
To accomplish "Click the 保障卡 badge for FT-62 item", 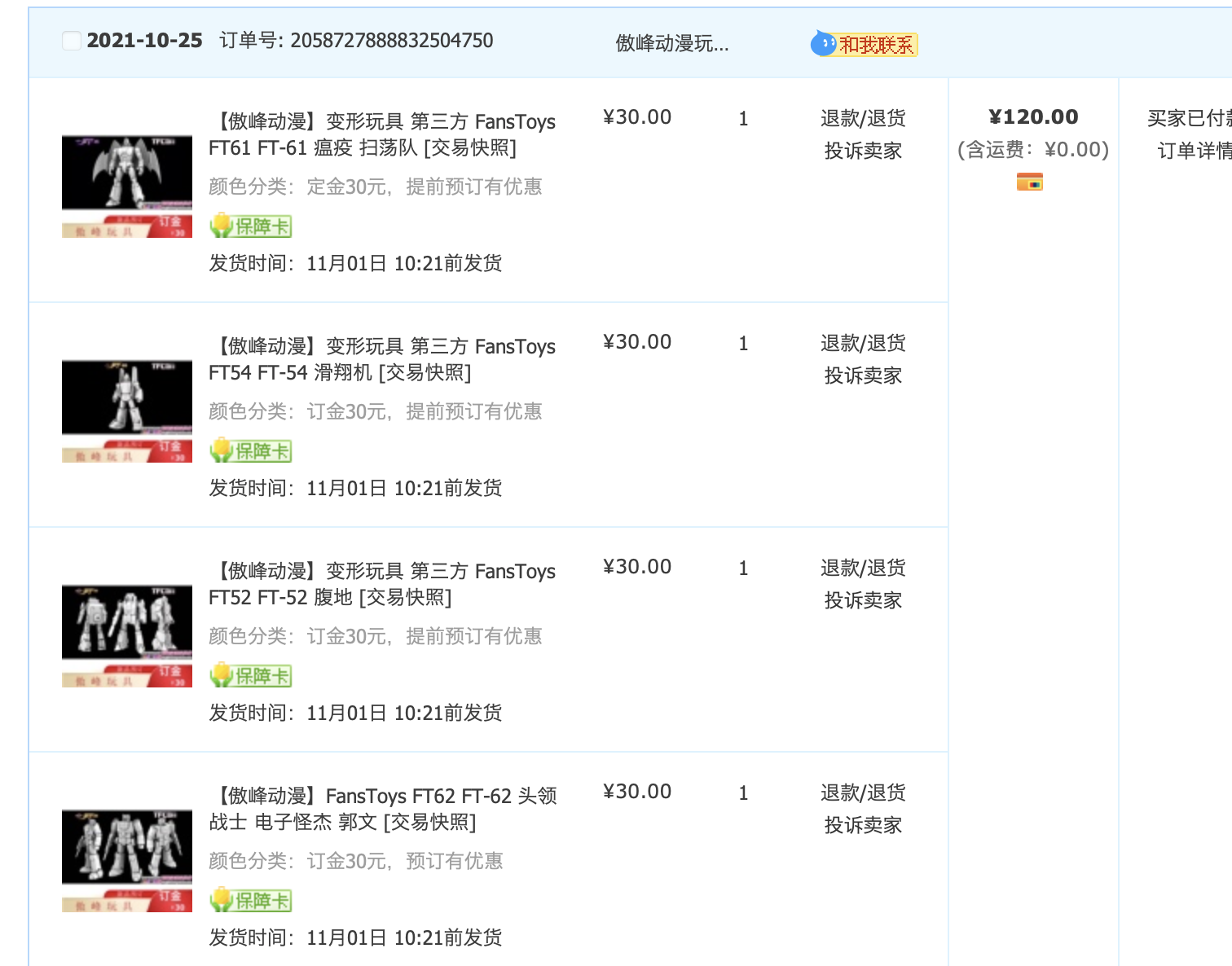I will pyautogui.click(x=251, y=900).
